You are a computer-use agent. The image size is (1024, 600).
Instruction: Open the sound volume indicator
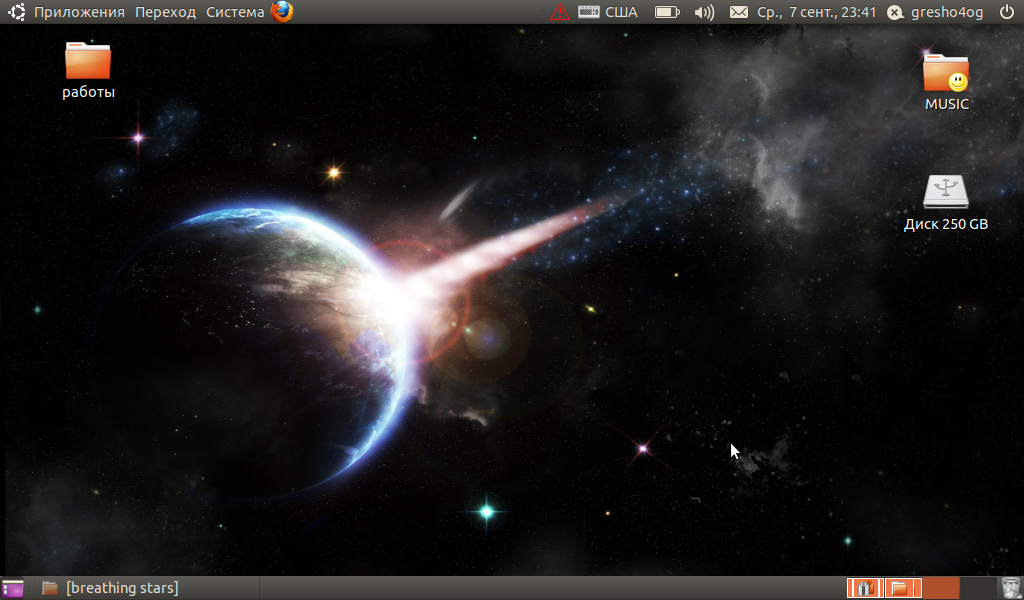(704, 12)
